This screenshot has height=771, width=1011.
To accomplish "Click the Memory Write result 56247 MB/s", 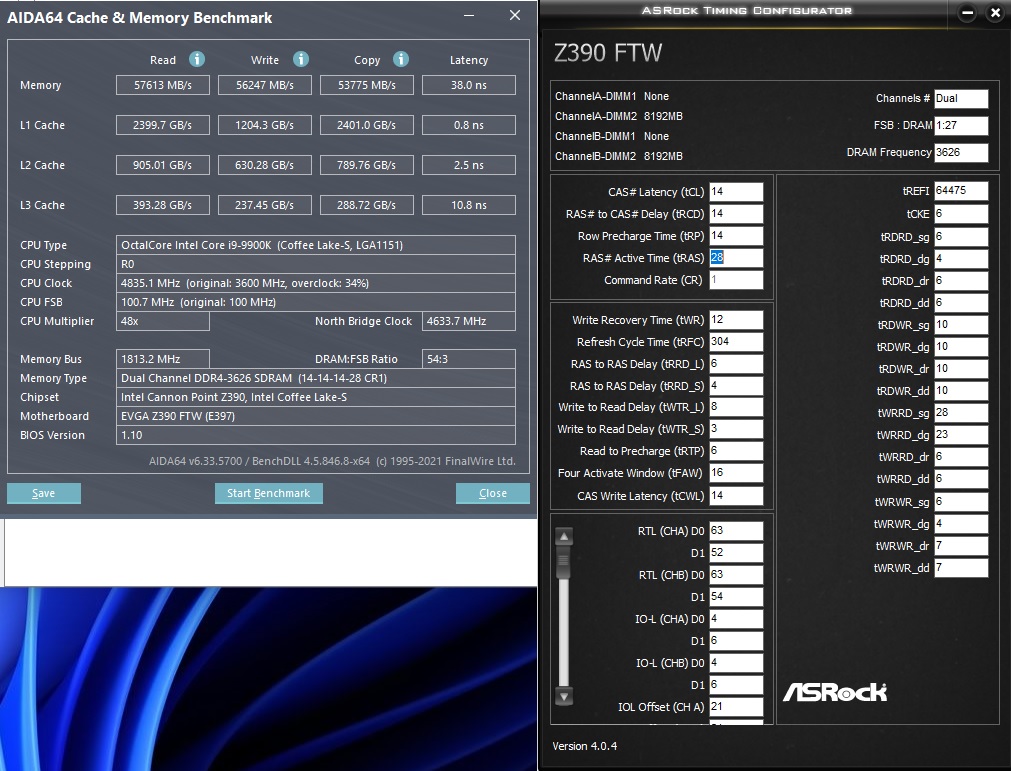I will 264,85.
